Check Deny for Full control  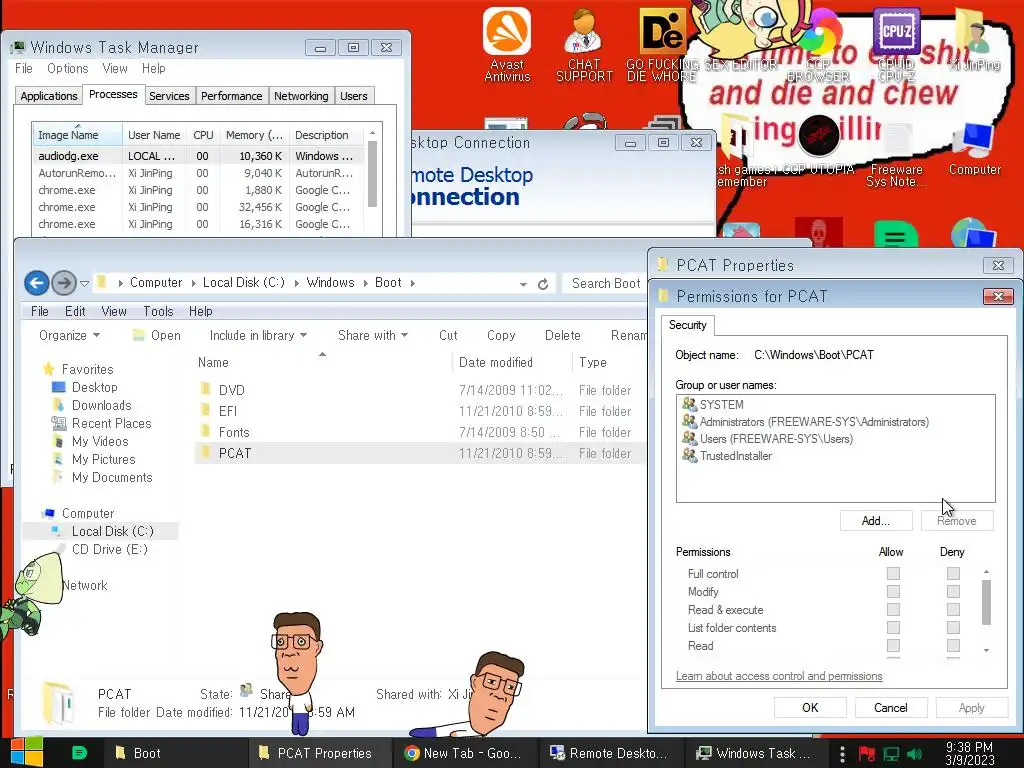953,573
